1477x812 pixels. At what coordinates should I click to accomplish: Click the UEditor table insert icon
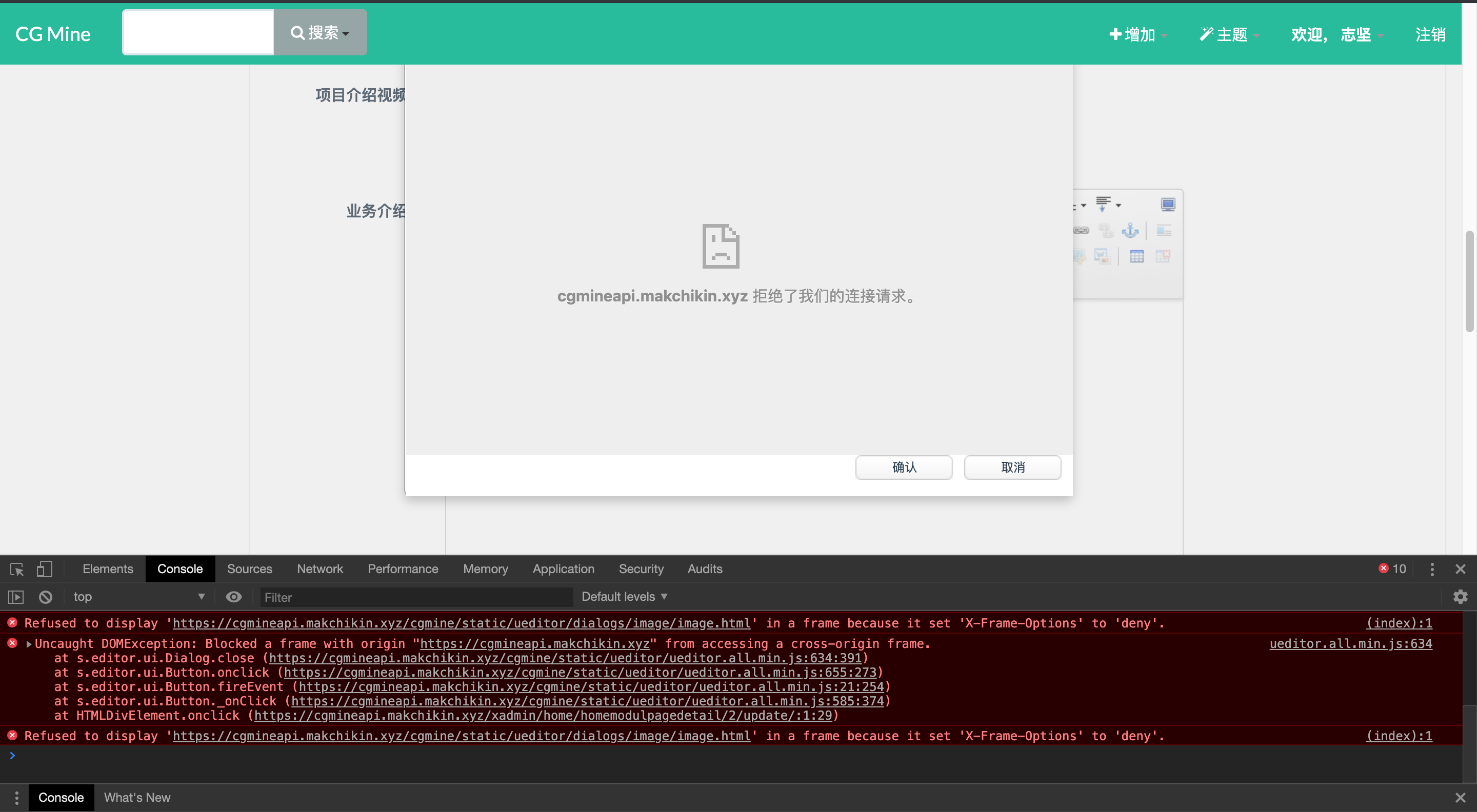click(x=1137, y=256)
